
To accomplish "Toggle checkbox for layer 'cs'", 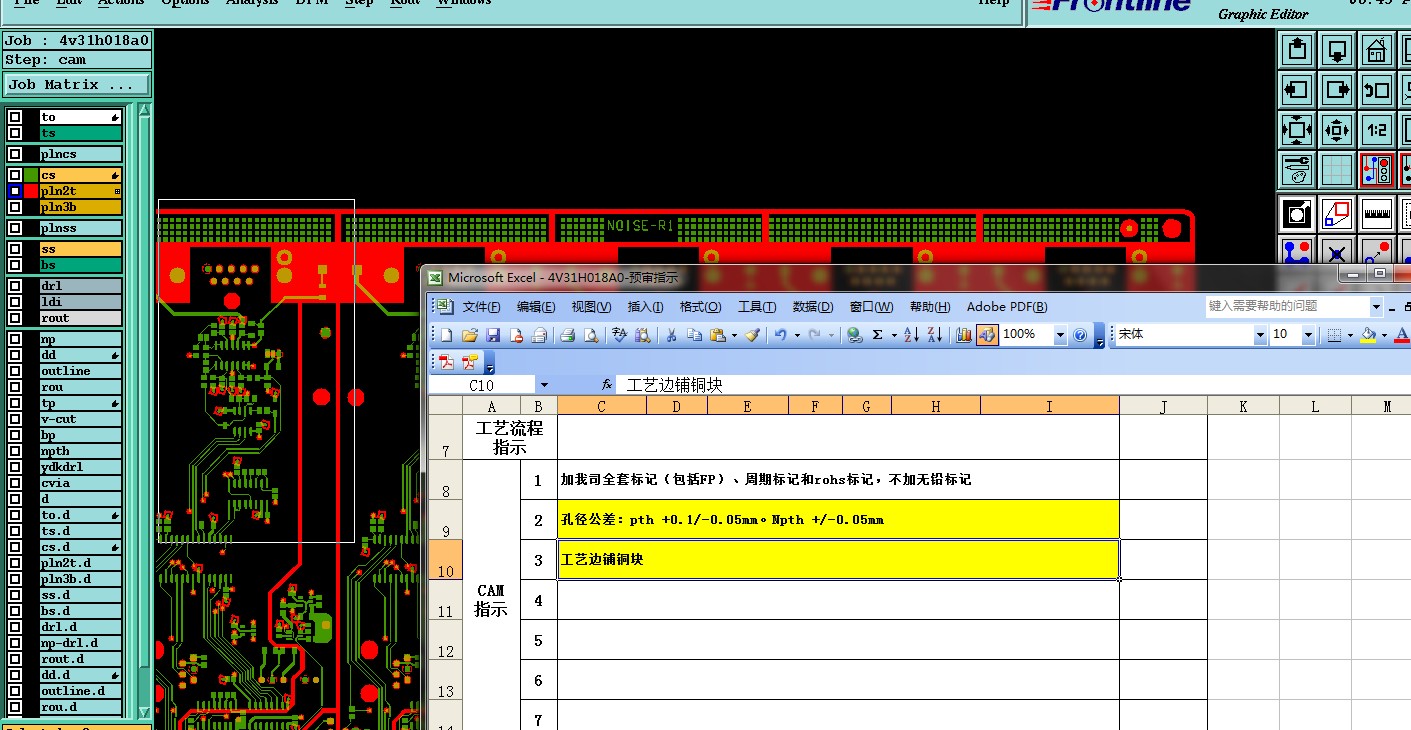I will (x=15, y=175).
